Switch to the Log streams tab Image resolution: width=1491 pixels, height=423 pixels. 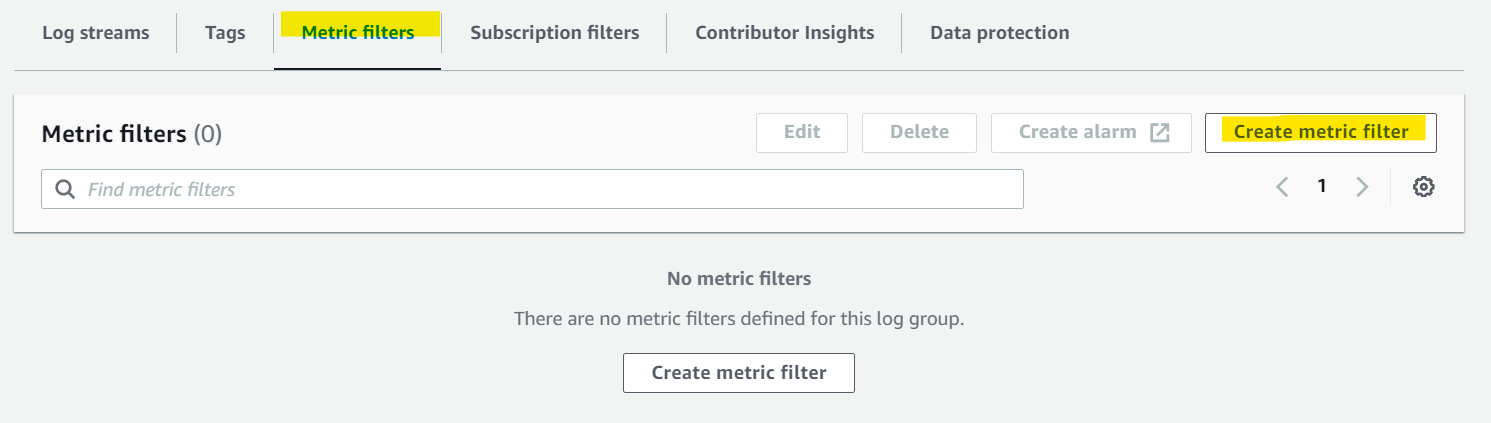(x=96, y=33)
